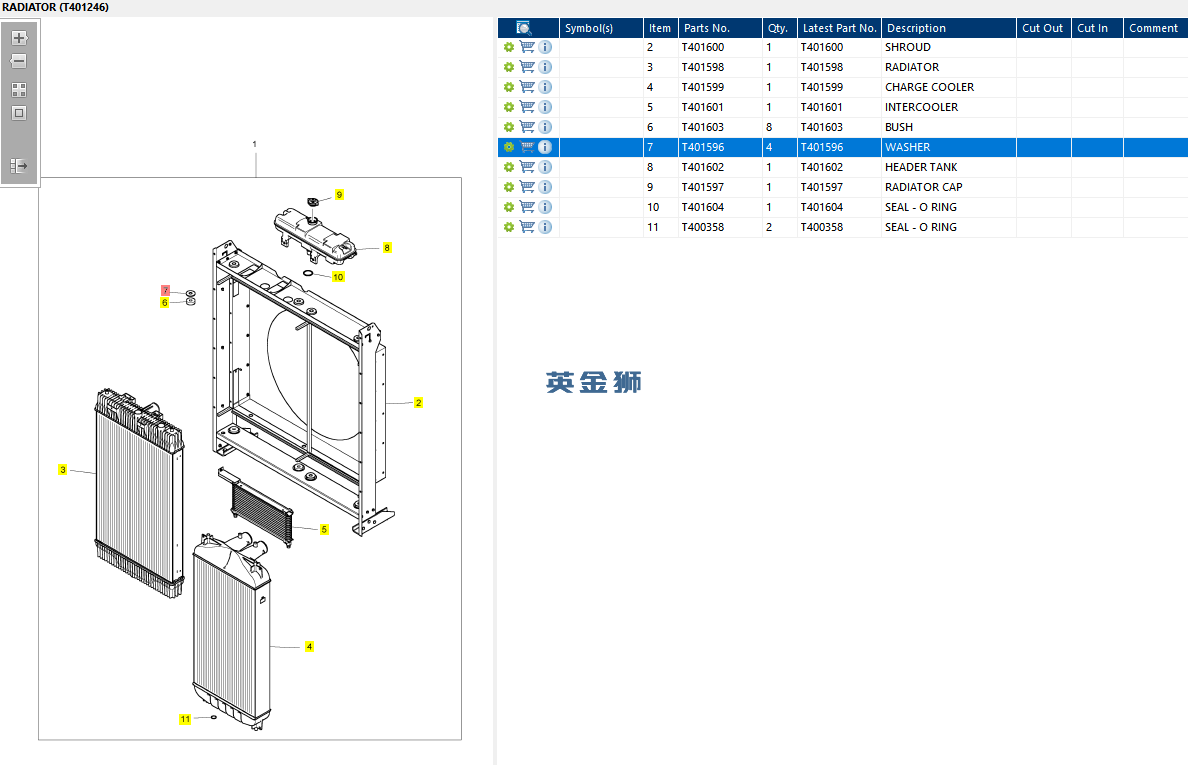Click the Cut In column header
Viewport: 1188px width, 765px height.
[x=1097, y=28]
